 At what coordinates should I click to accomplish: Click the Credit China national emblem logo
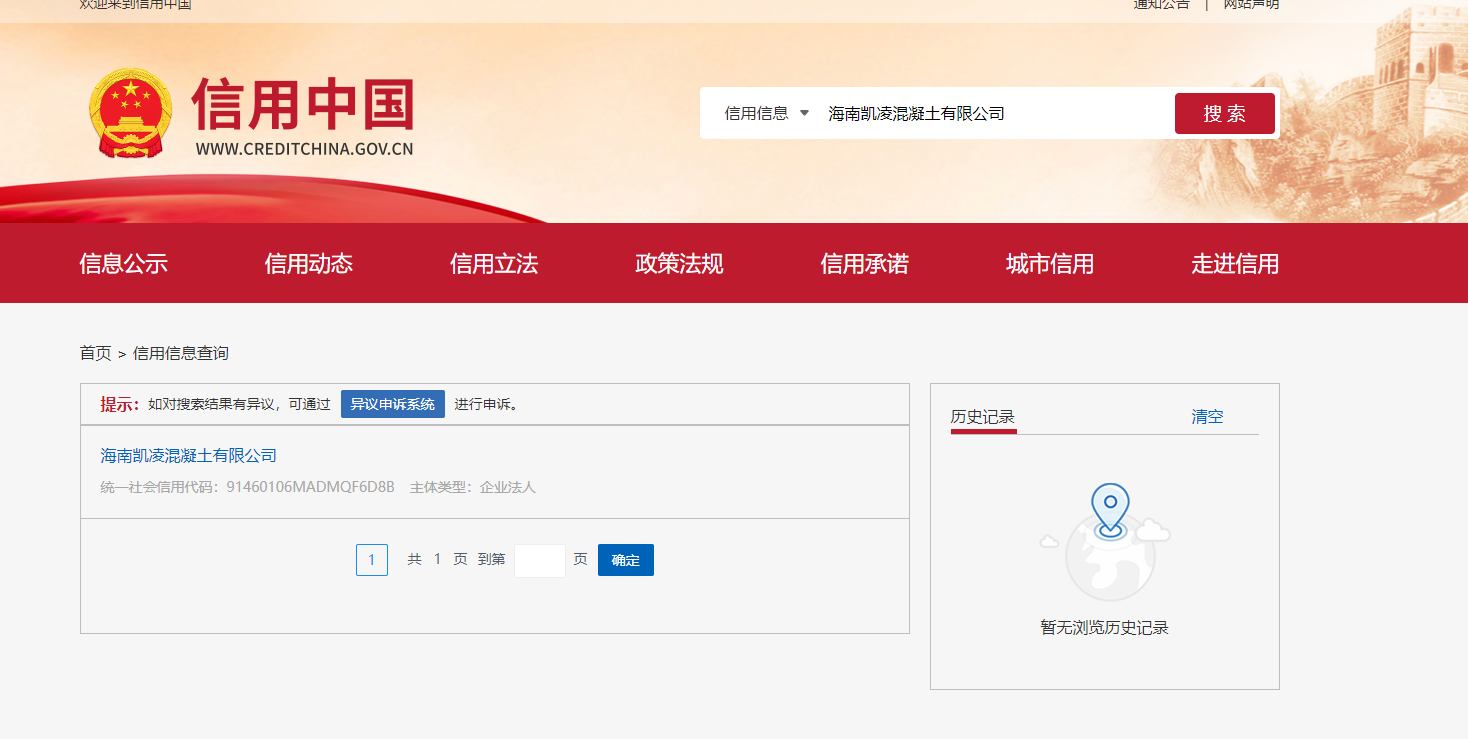click(131, 113)
